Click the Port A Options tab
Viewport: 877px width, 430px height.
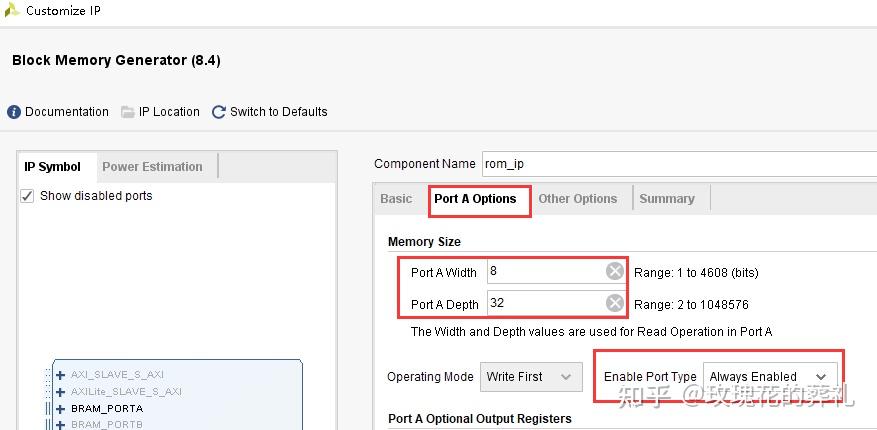475,199
